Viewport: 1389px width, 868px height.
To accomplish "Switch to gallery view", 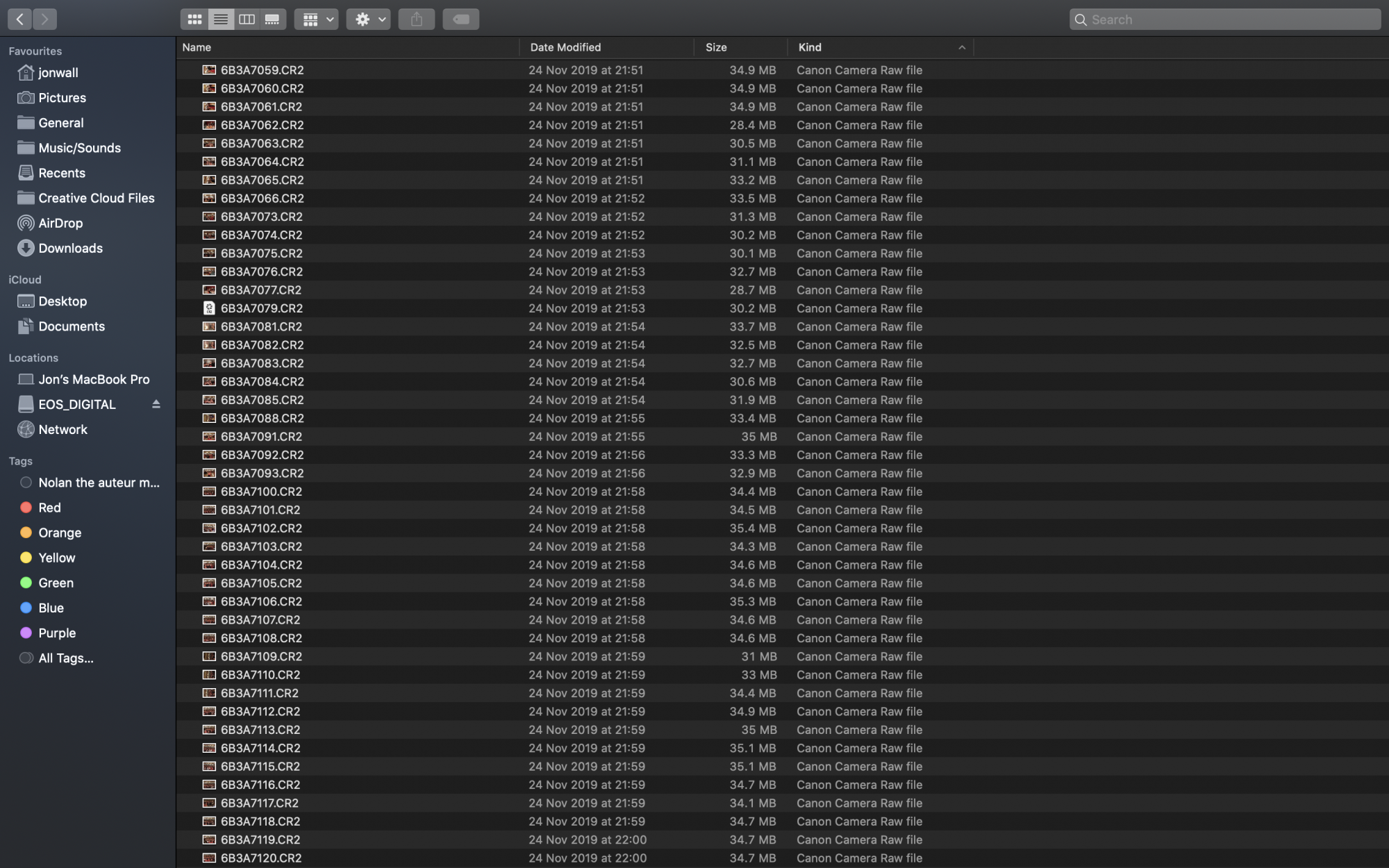I will (272, 19).
